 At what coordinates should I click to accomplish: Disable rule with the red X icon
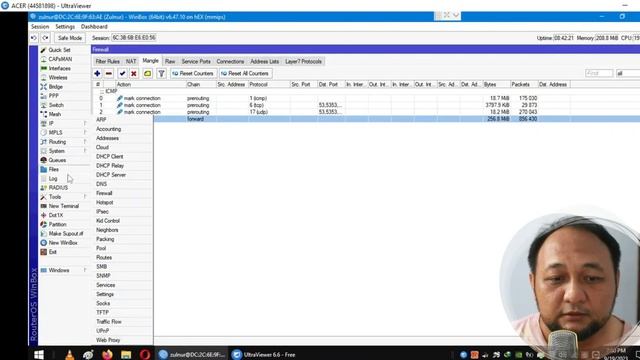pyautogui.click(x=133, y=73)
